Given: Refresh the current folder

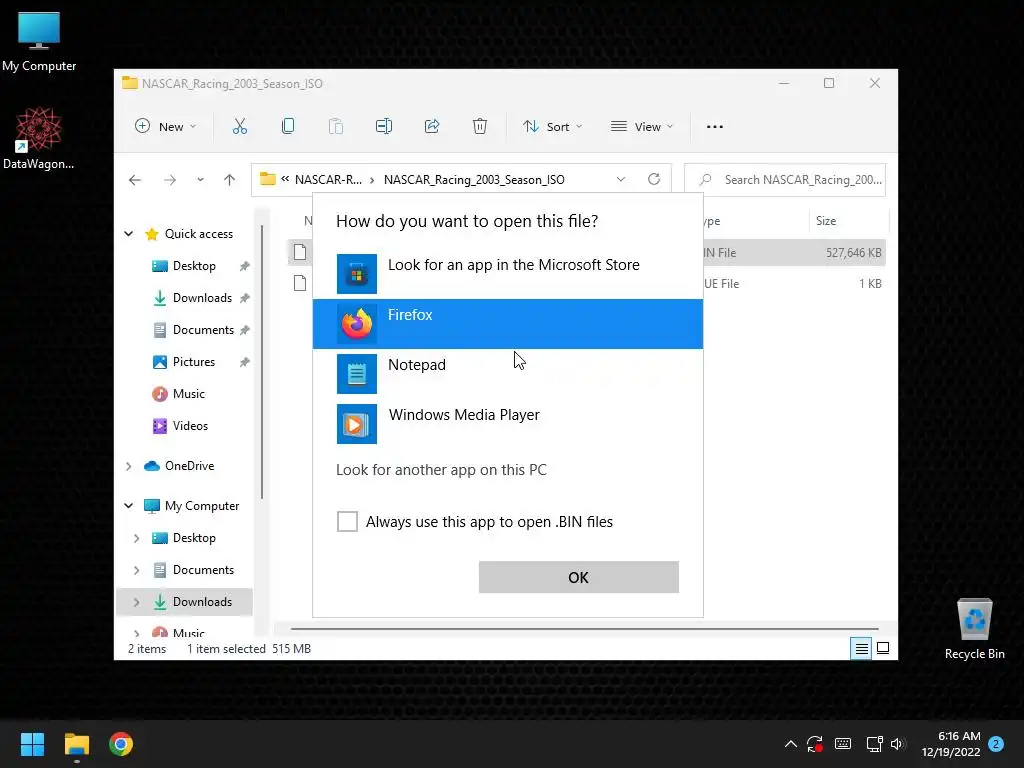Looking at the screenshot, I should pos(654,179).
